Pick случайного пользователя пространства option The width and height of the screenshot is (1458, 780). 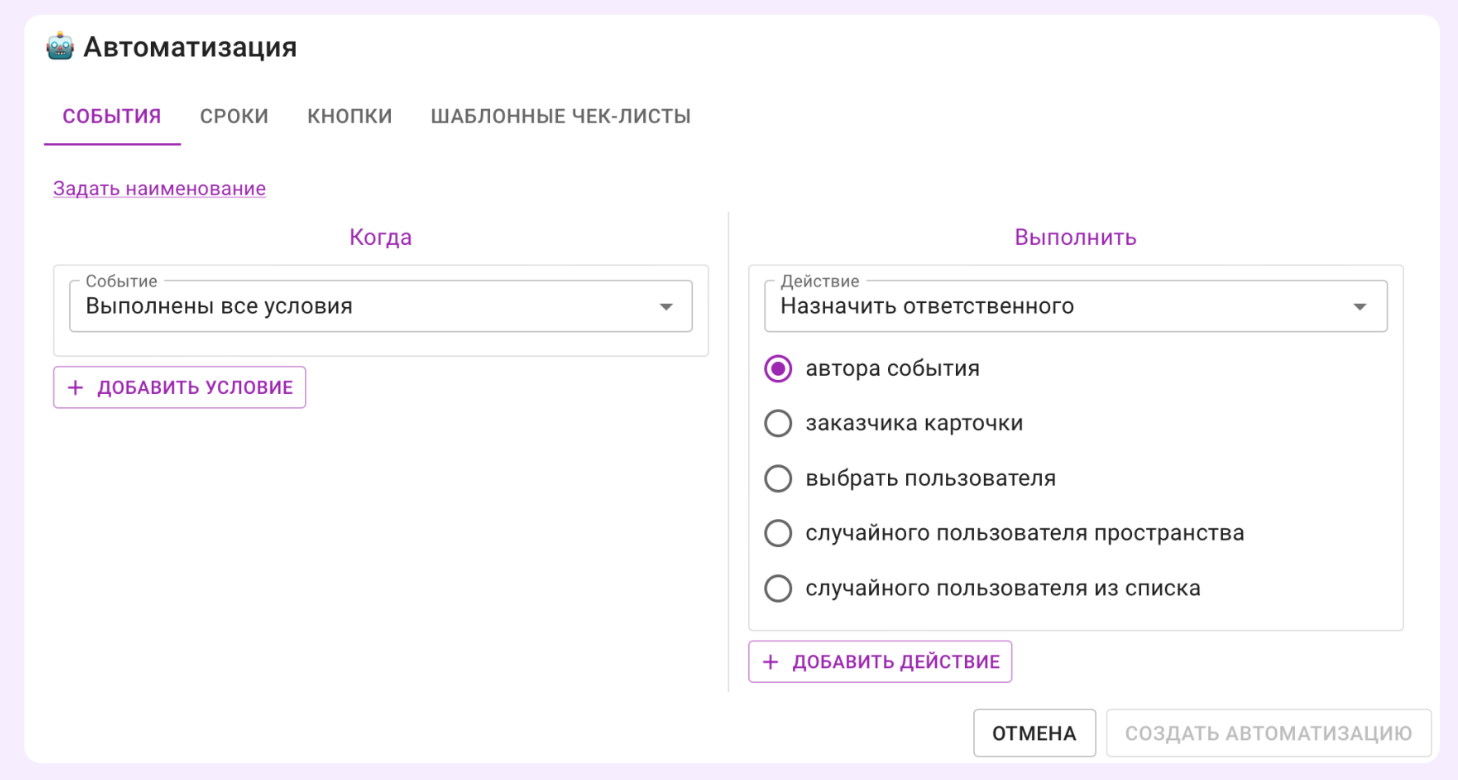pos(778,533)
